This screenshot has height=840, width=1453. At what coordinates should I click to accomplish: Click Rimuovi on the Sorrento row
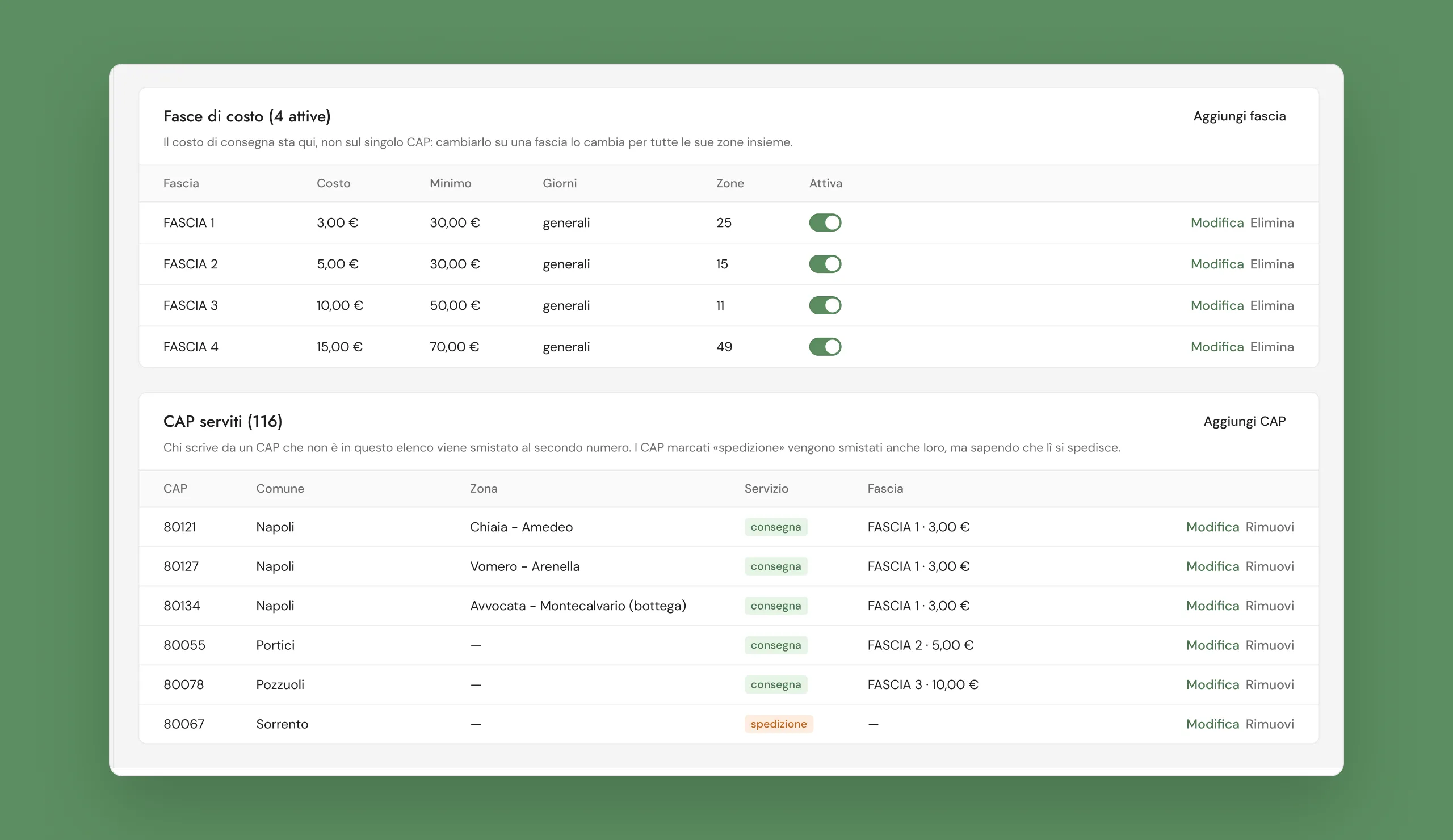tap(1270, 724)
